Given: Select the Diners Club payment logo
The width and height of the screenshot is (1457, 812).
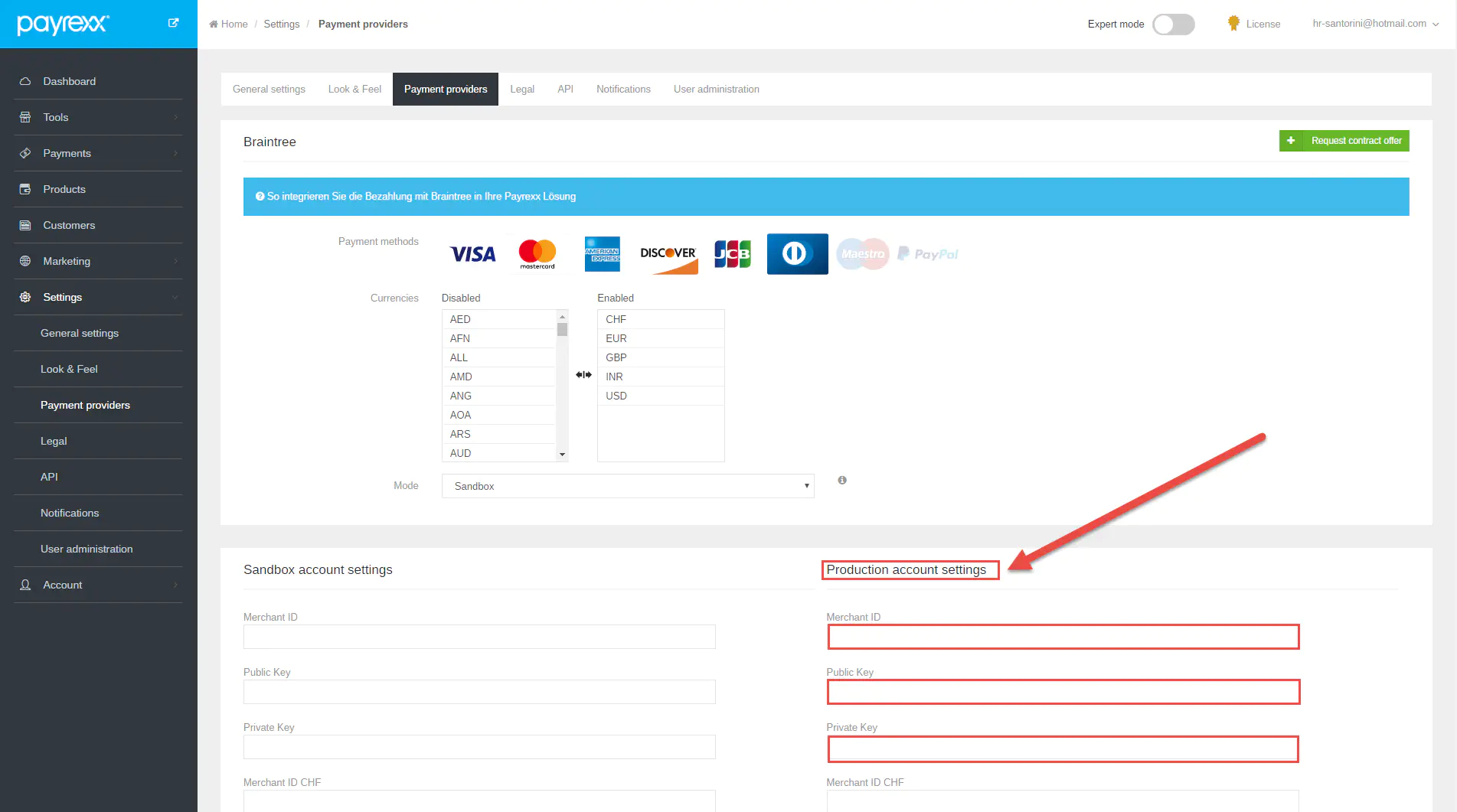Looking at the screenshot, I should click(797, 254).
